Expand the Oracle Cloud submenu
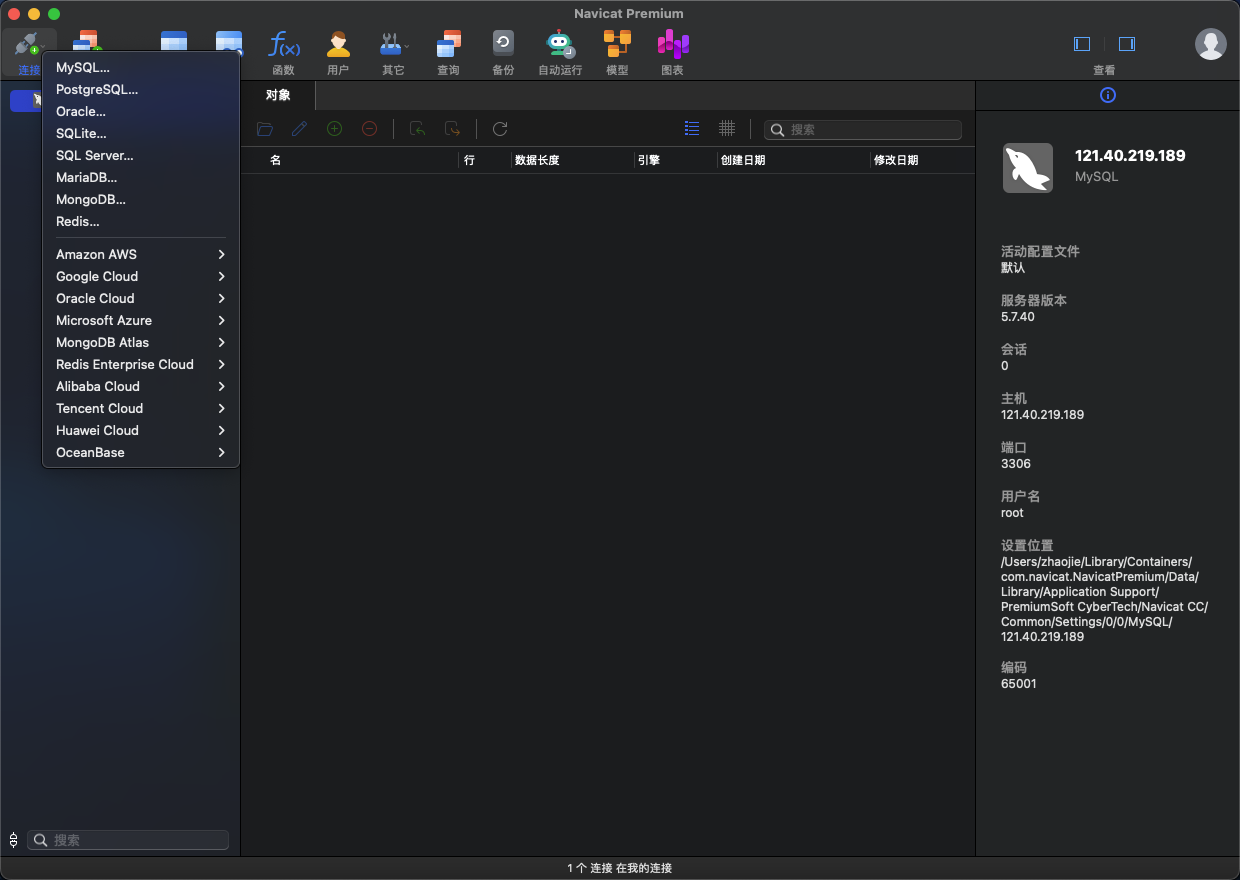The height and width of the screenshot is (880, 1240). point(141,298)
